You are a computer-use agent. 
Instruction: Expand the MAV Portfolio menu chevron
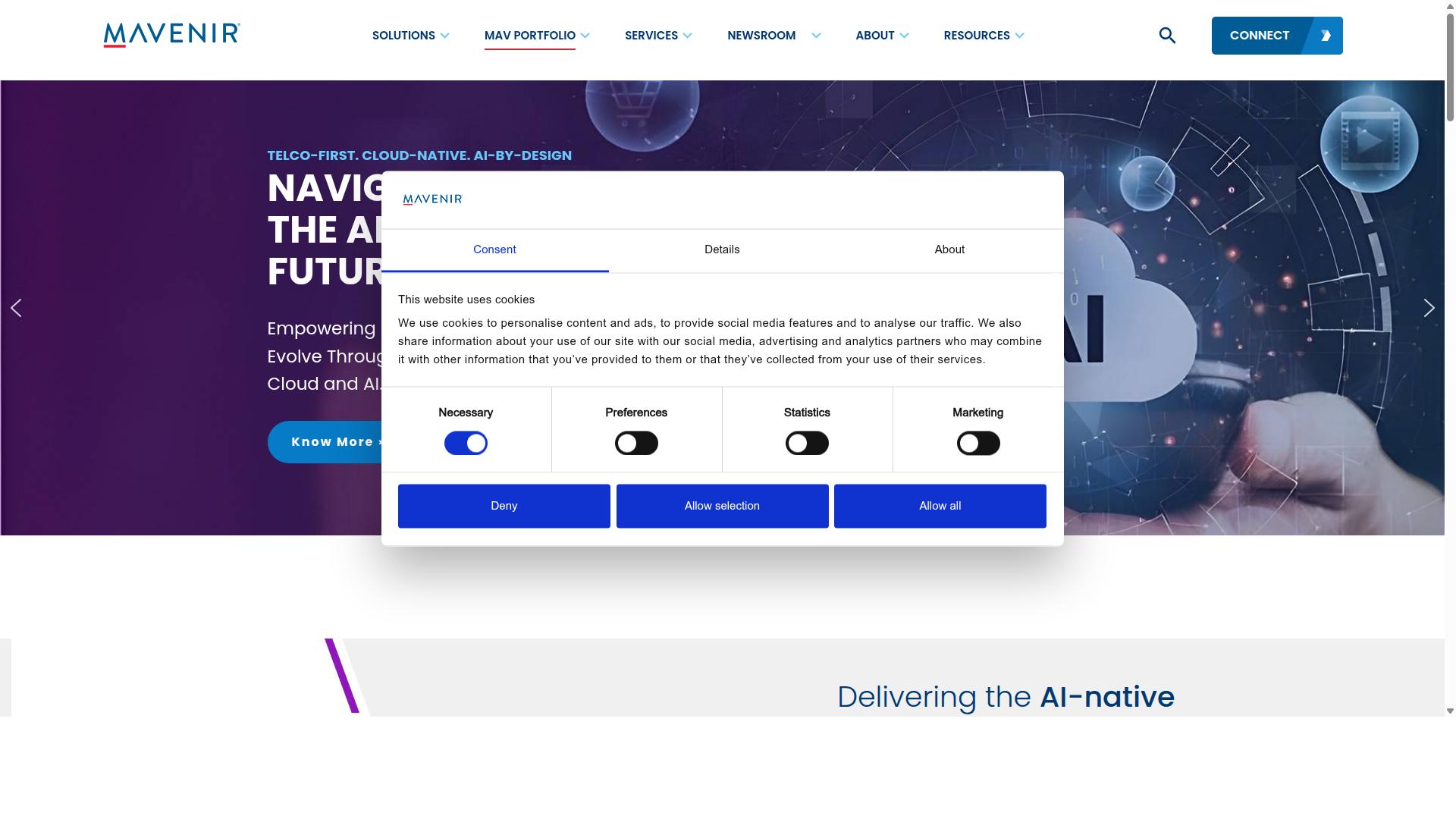tap(585, 36)
